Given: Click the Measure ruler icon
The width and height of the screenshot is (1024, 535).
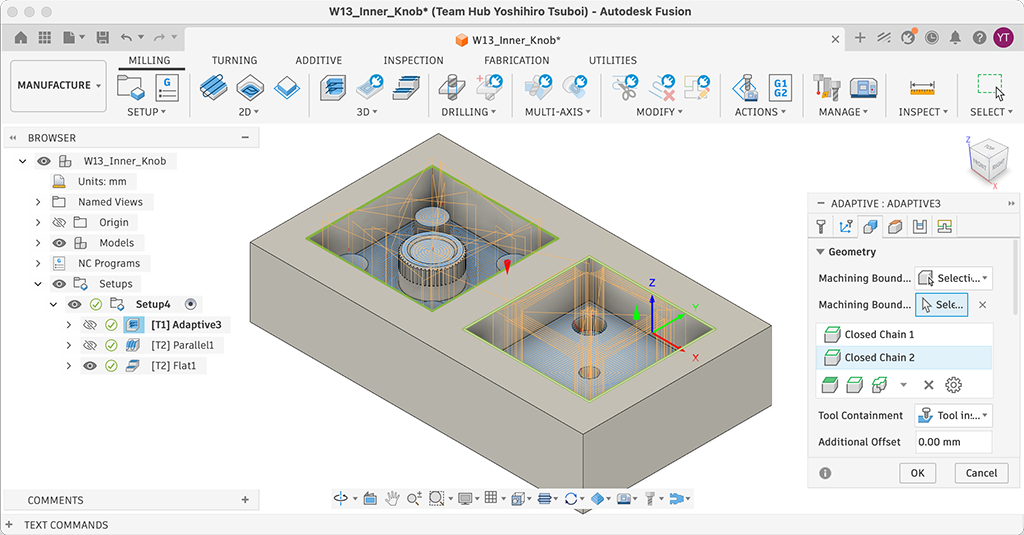Looking at the screenshot, I should (x=921, y=88).
